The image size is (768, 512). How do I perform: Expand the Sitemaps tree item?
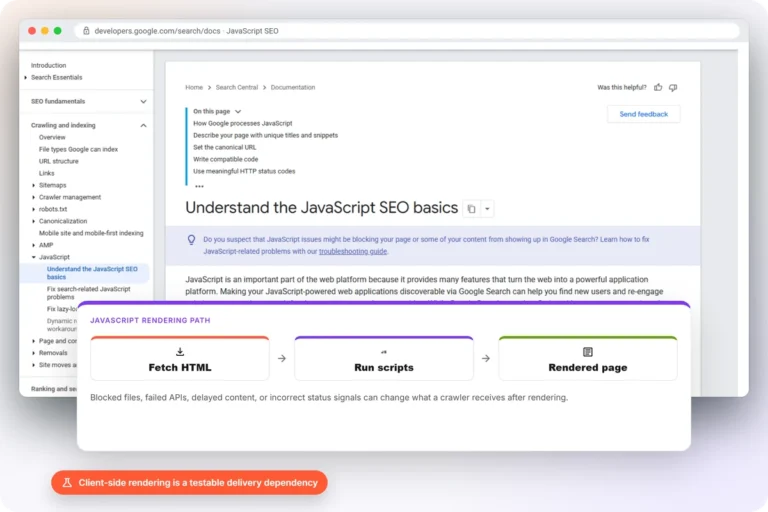click(x=33, y=185)
